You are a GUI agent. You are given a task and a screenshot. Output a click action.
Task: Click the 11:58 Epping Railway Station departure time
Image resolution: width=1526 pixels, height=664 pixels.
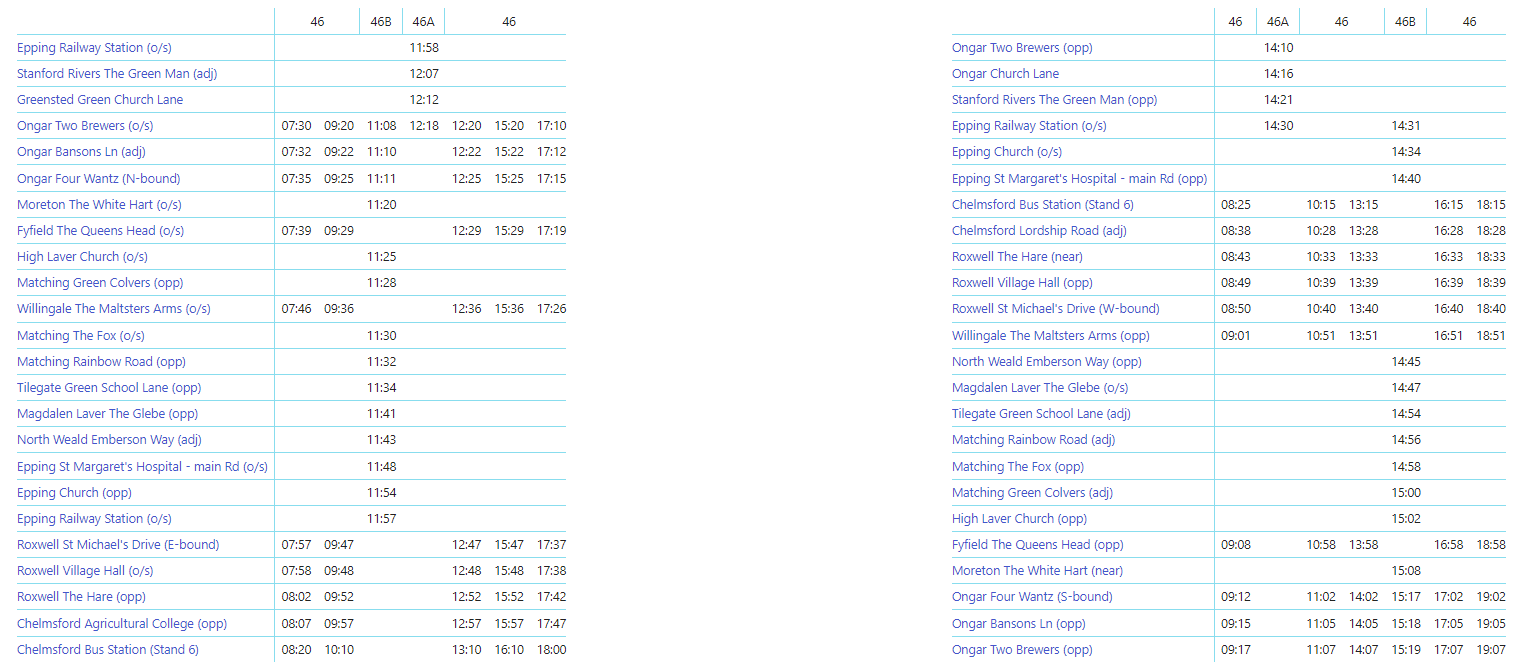[424, 48]
